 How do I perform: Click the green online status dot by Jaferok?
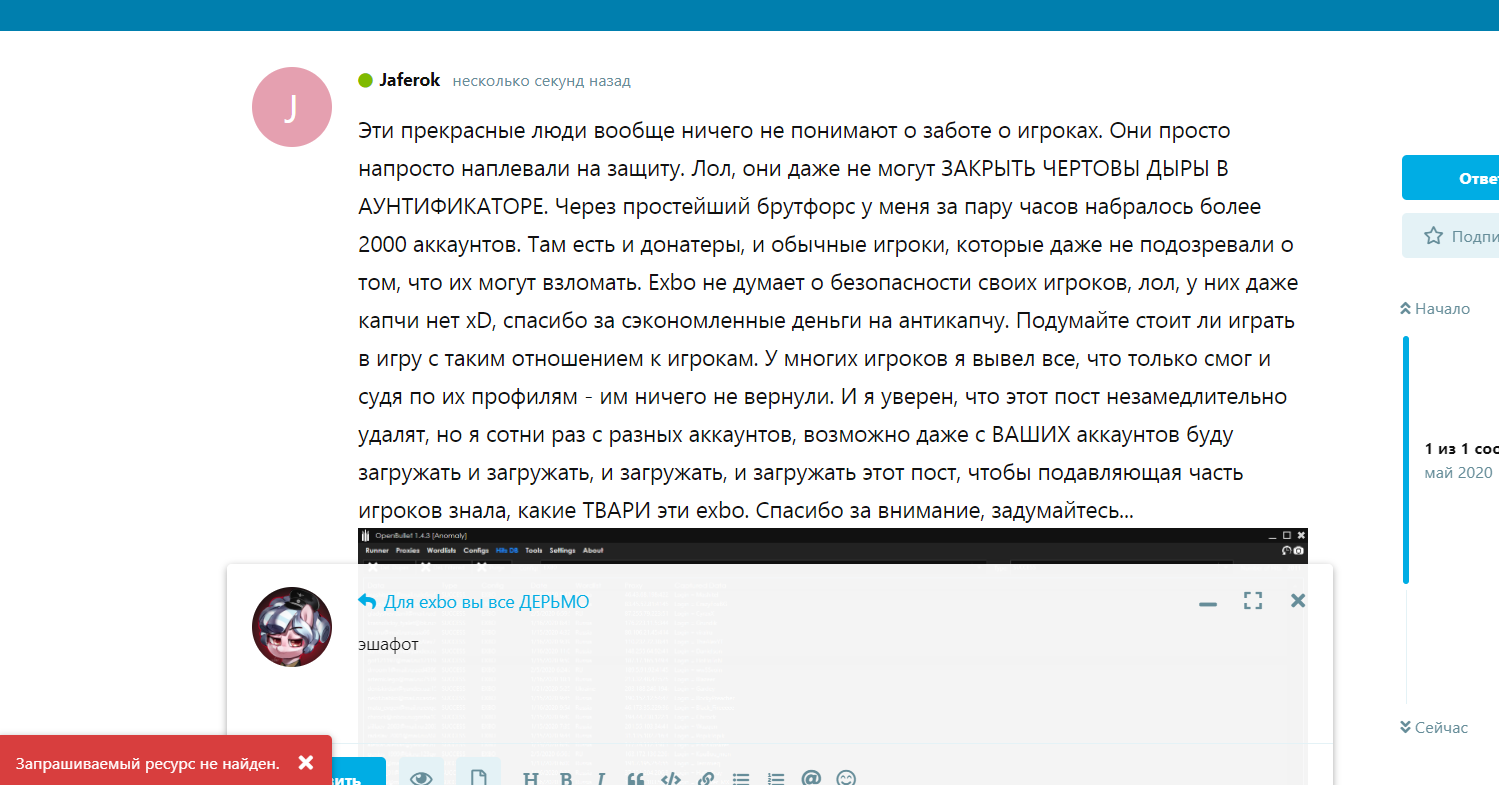pos(365,80)
